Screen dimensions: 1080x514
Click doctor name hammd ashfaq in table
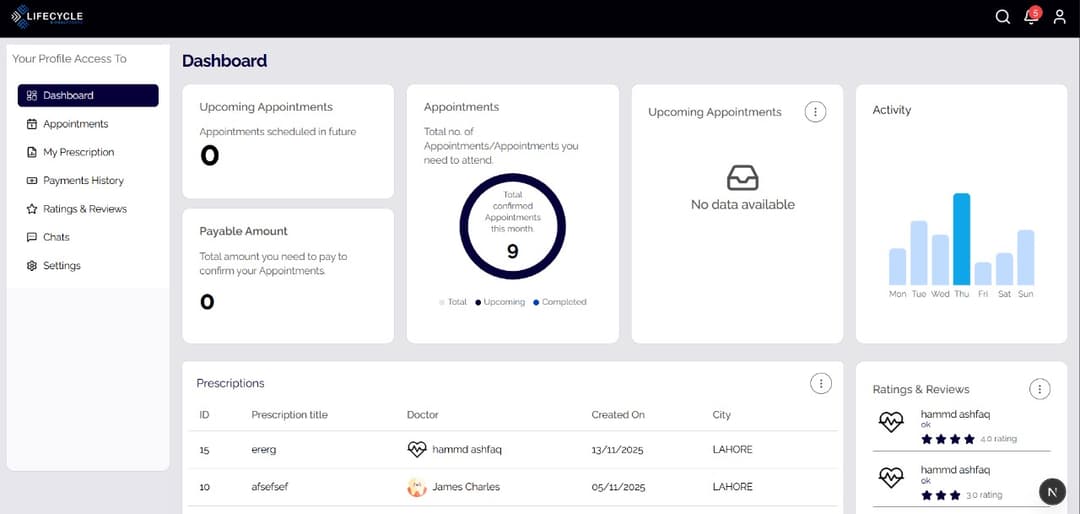467,450
